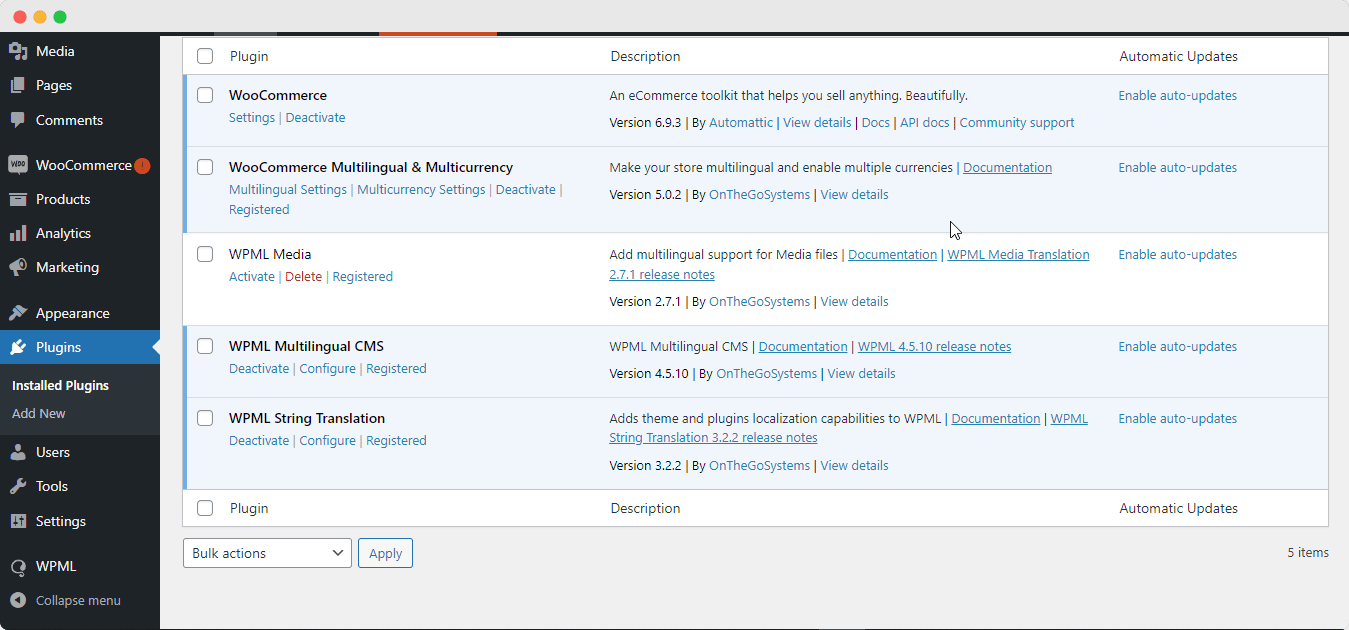1349x630 pixels.
Task: Open WPML 4.5.10 release notes
Action: pyautogui.click(x=935, y=346)
